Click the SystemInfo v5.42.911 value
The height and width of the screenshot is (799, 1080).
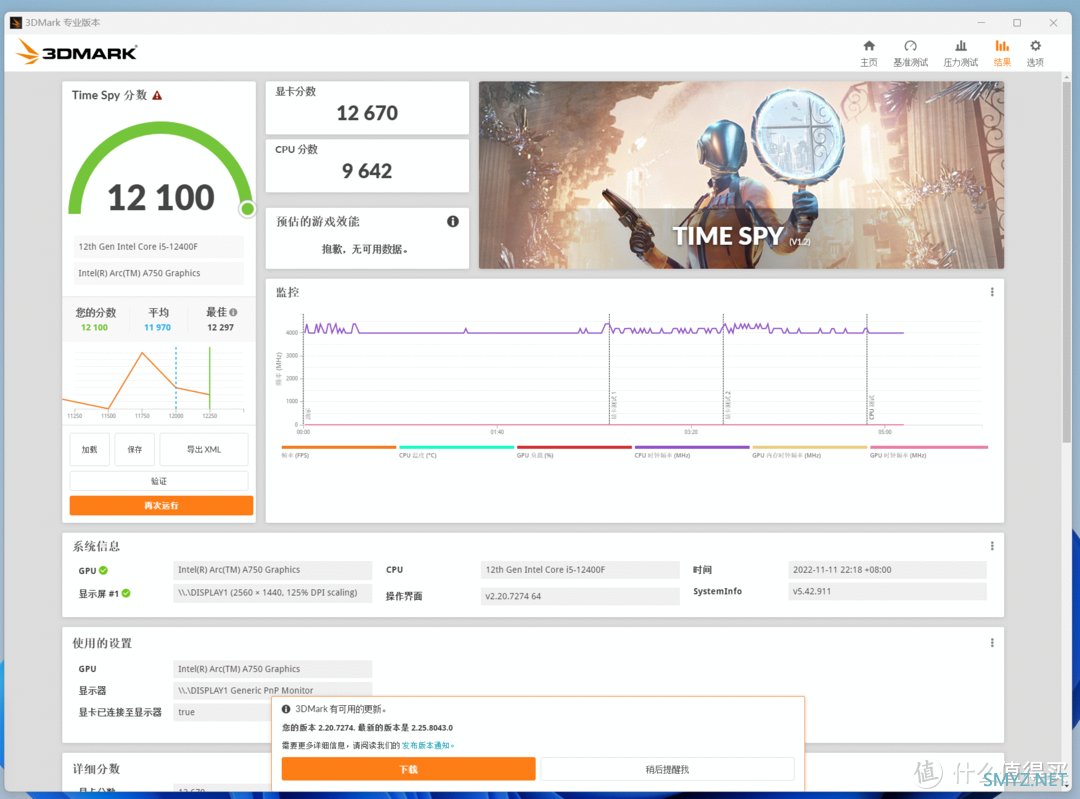click(887, 591)
